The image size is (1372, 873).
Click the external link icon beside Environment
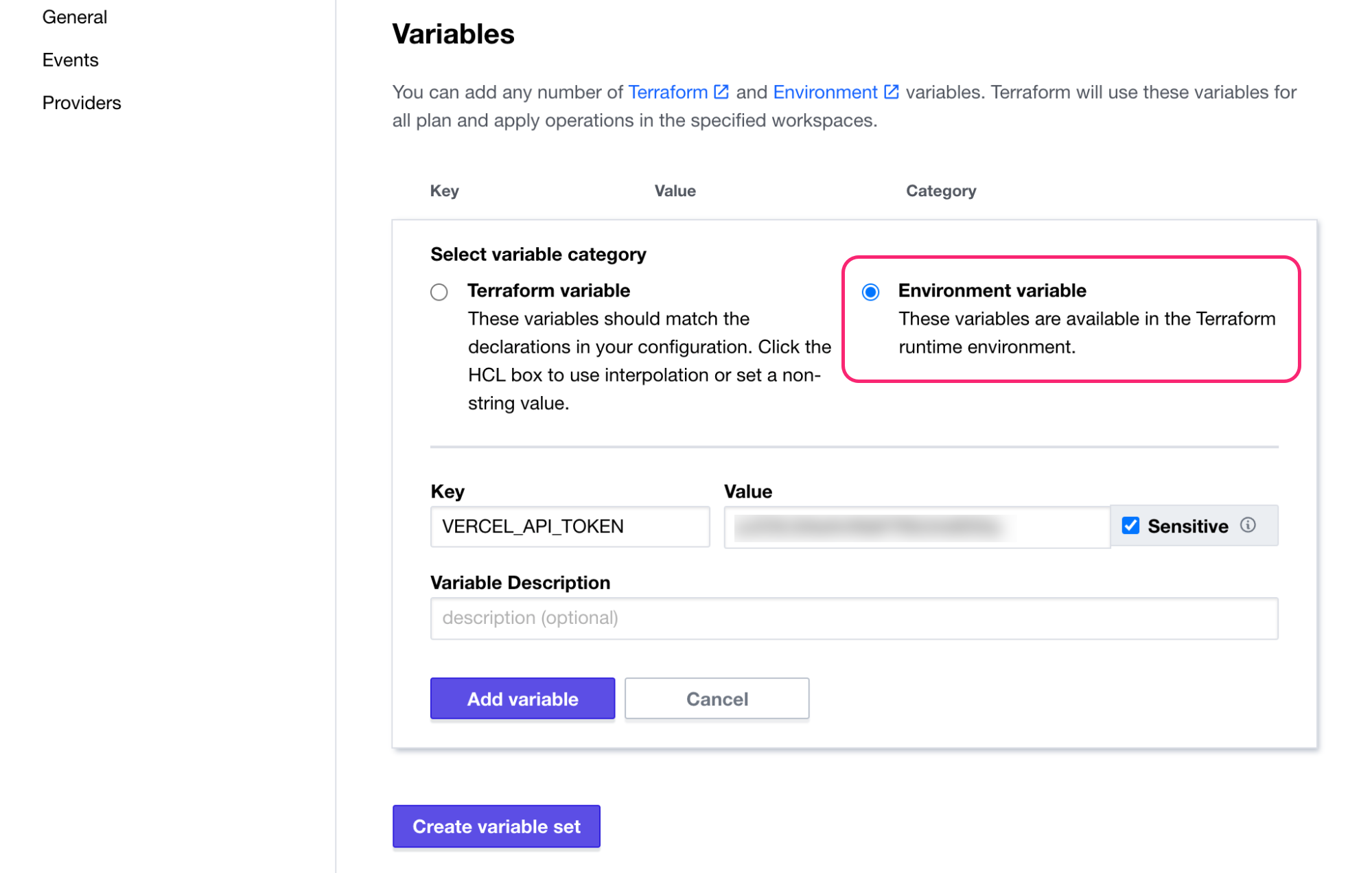(891, 91)
